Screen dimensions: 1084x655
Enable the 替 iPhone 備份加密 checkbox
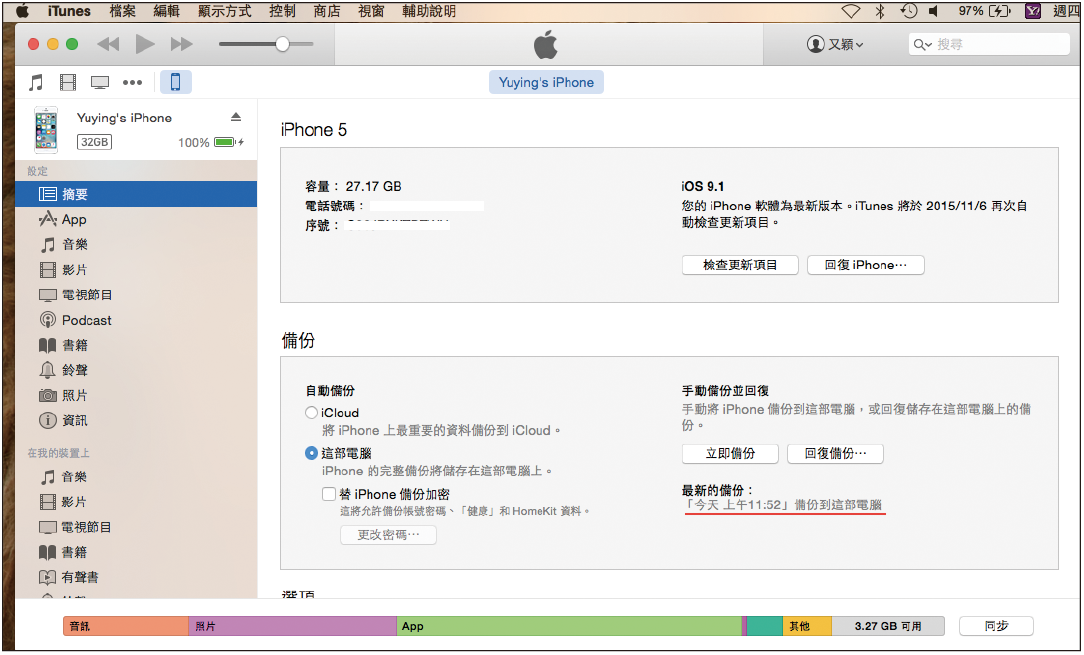[x=329, y=494]
